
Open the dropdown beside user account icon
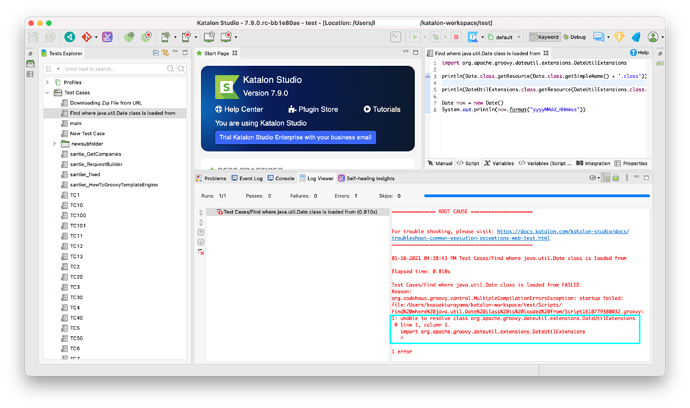tap(662, 37)
